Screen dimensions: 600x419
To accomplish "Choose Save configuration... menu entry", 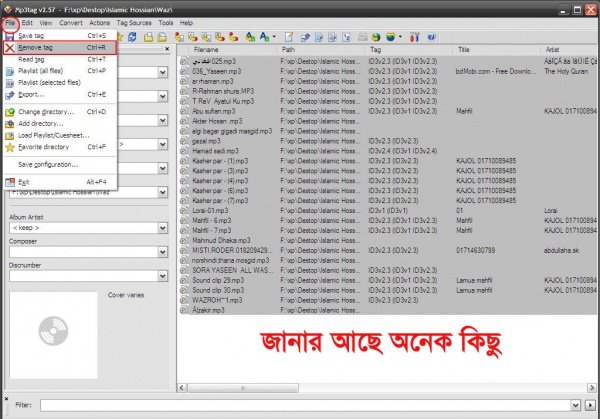I will click(60, 165).
